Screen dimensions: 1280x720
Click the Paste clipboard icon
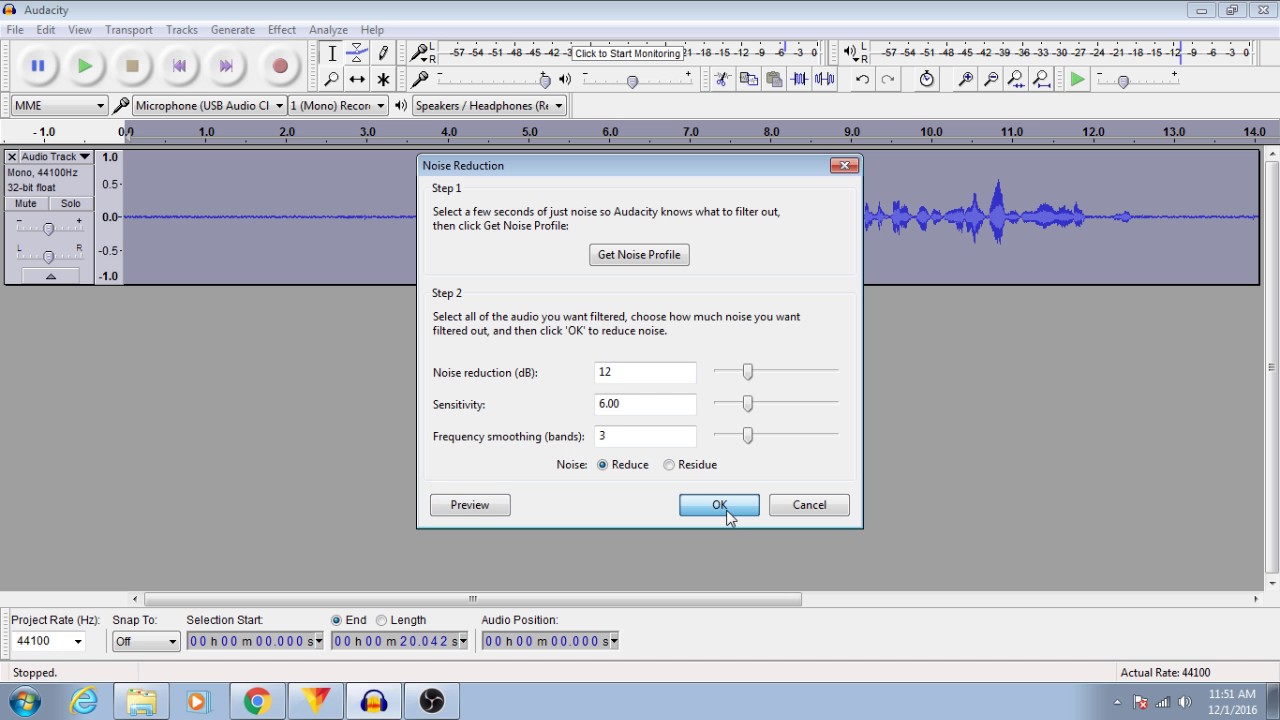coord(774,79)
